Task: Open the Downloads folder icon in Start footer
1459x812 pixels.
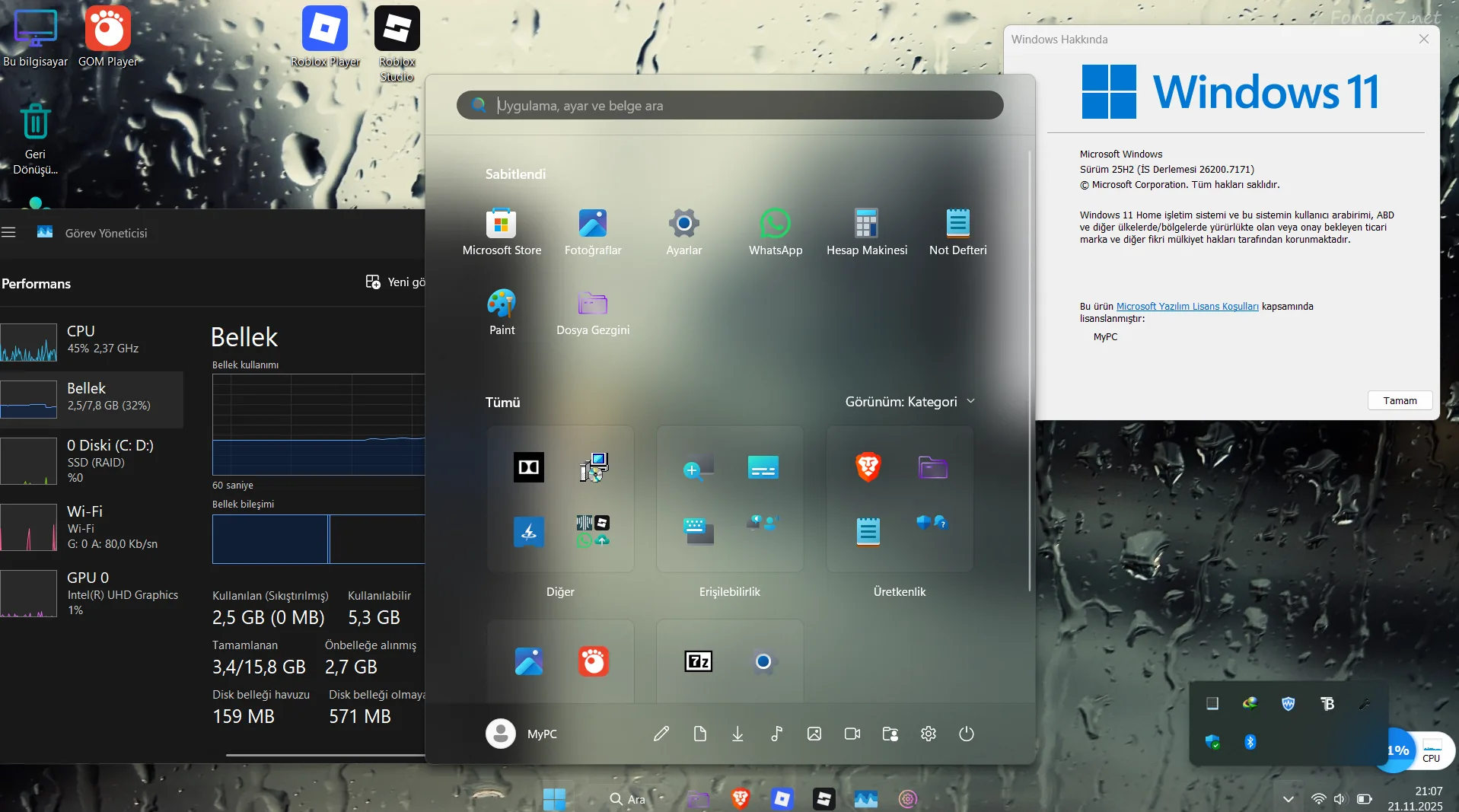Action: coord(737,734)
